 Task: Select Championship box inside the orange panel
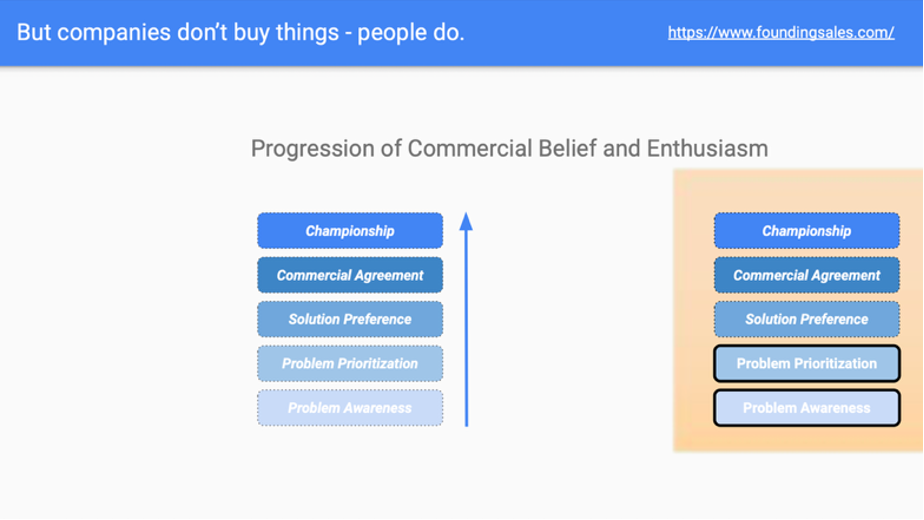tap(806, 231)
